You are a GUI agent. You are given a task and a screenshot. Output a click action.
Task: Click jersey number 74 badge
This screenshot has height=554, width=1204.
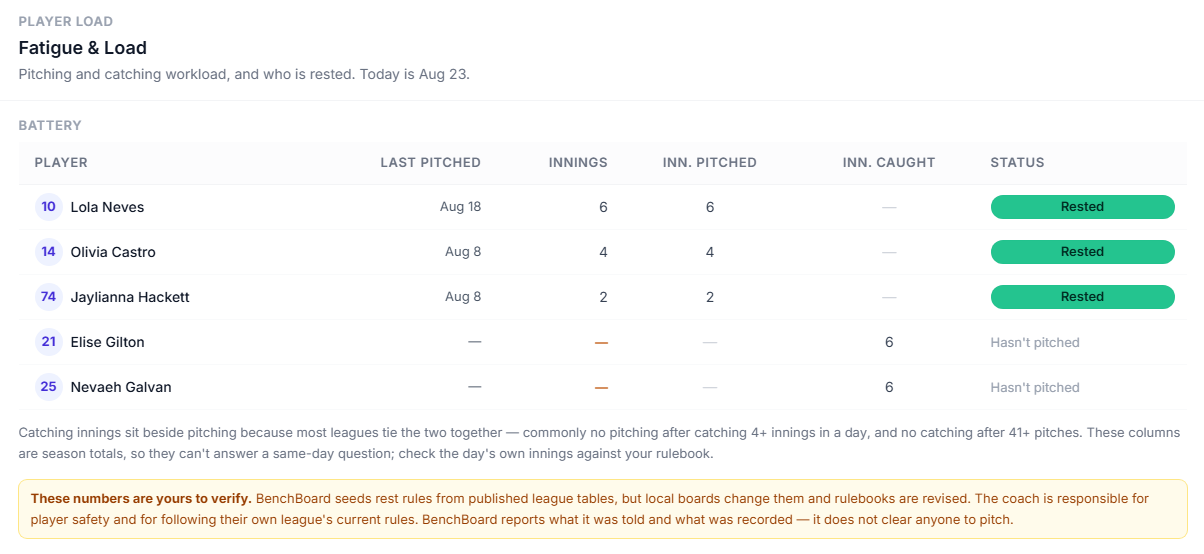click(49, 297)
